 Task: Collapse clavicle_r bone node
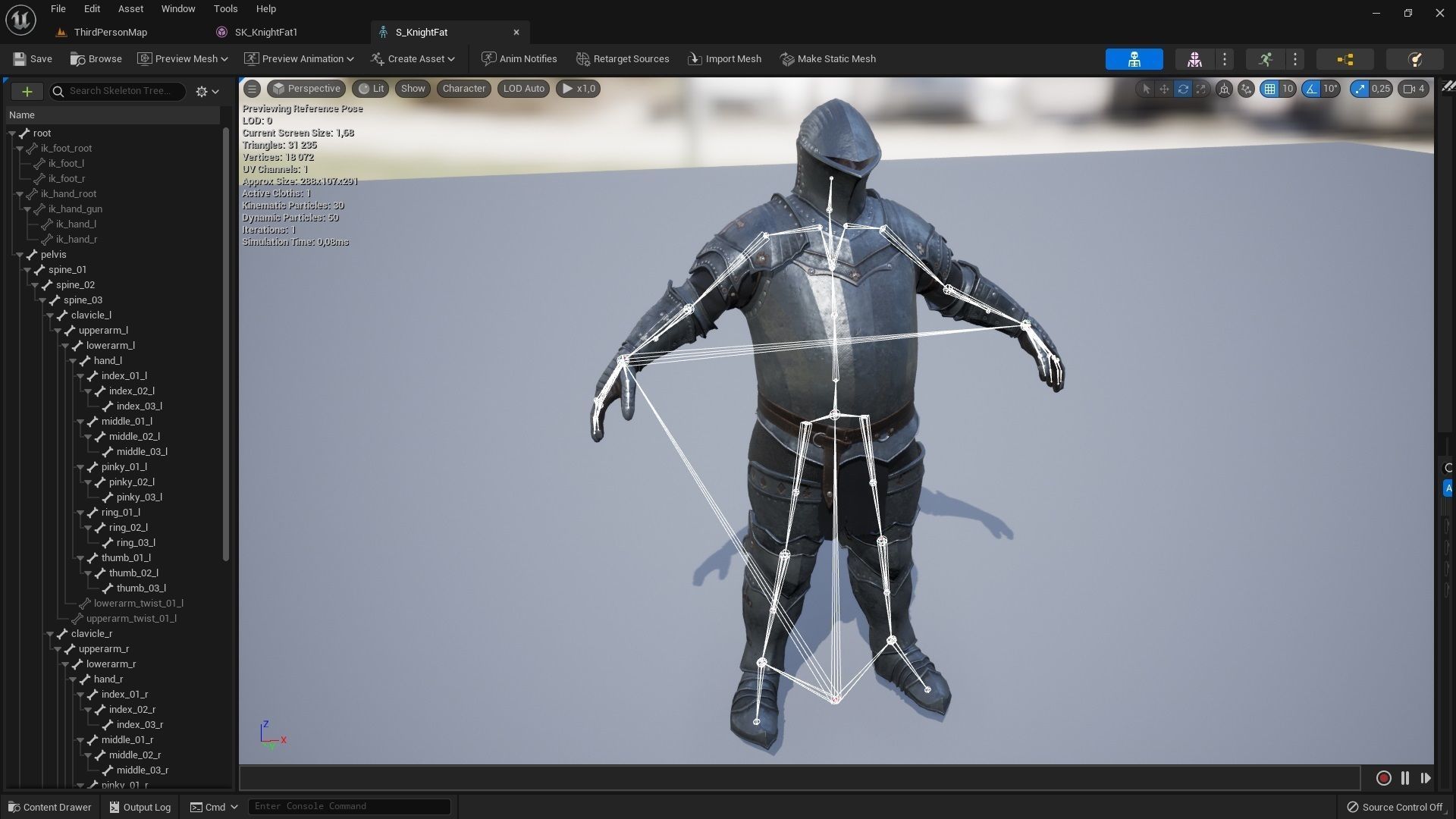coord(50,634)
